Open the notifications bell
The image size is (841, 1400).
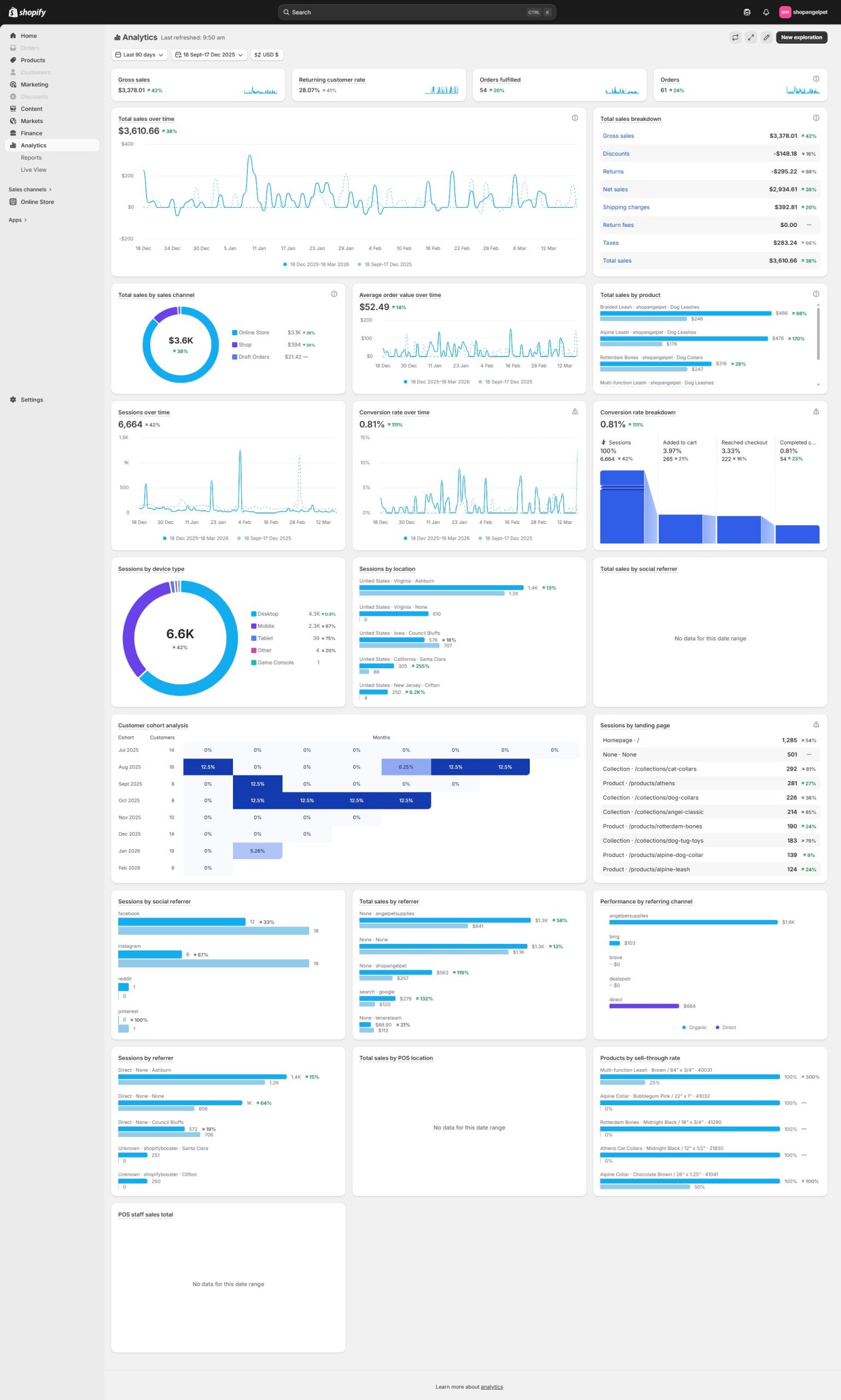pyautogui.click(x=766, y=13)
